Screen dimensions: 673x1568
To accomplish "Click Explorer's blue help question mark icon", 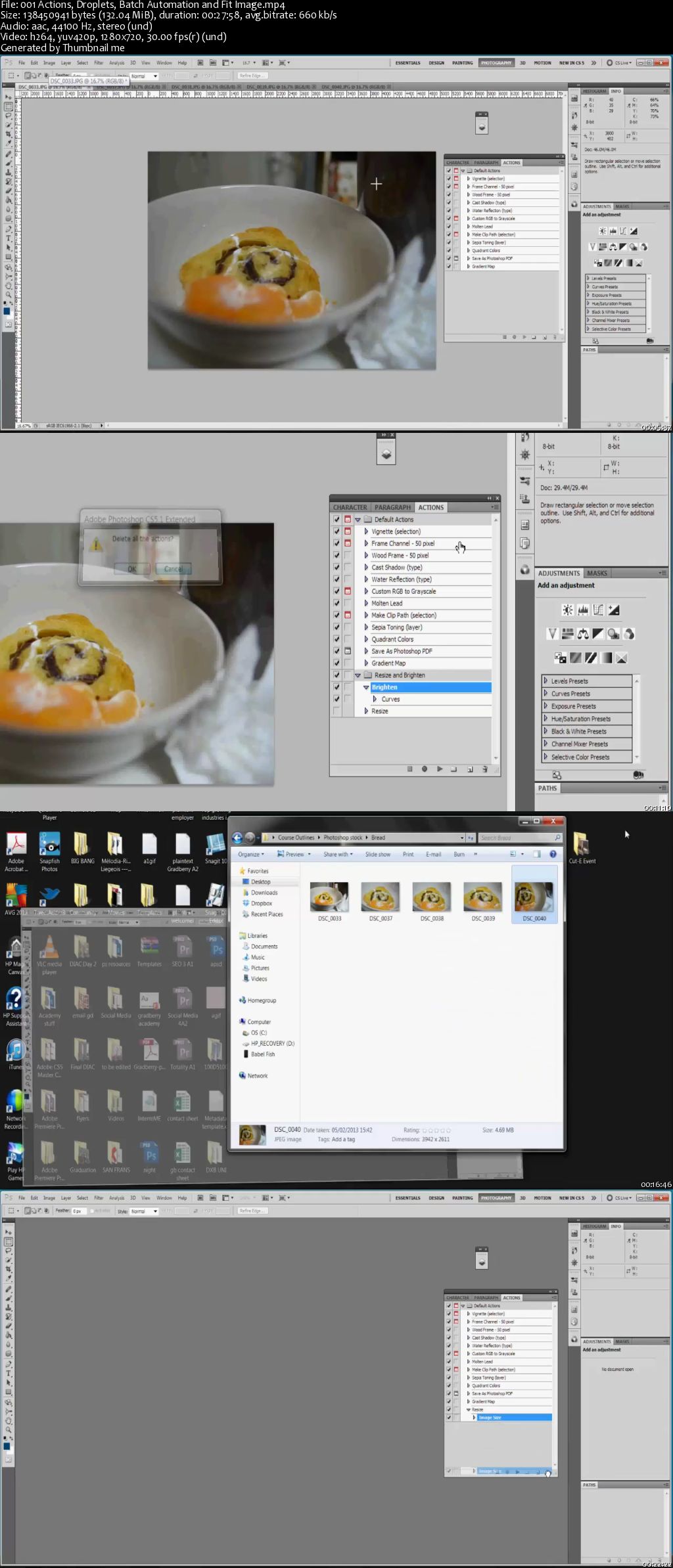I will click(553, 854).
